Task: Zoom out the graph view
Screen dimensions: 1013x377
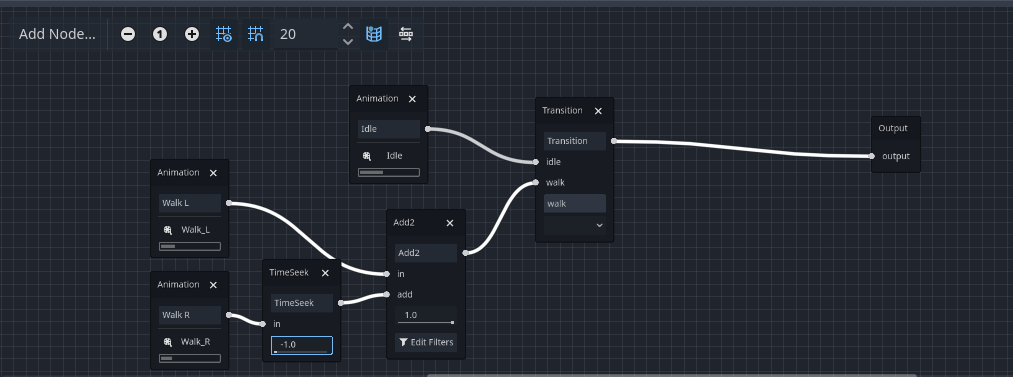Action: pyautogui.click(x=128, y=34)
